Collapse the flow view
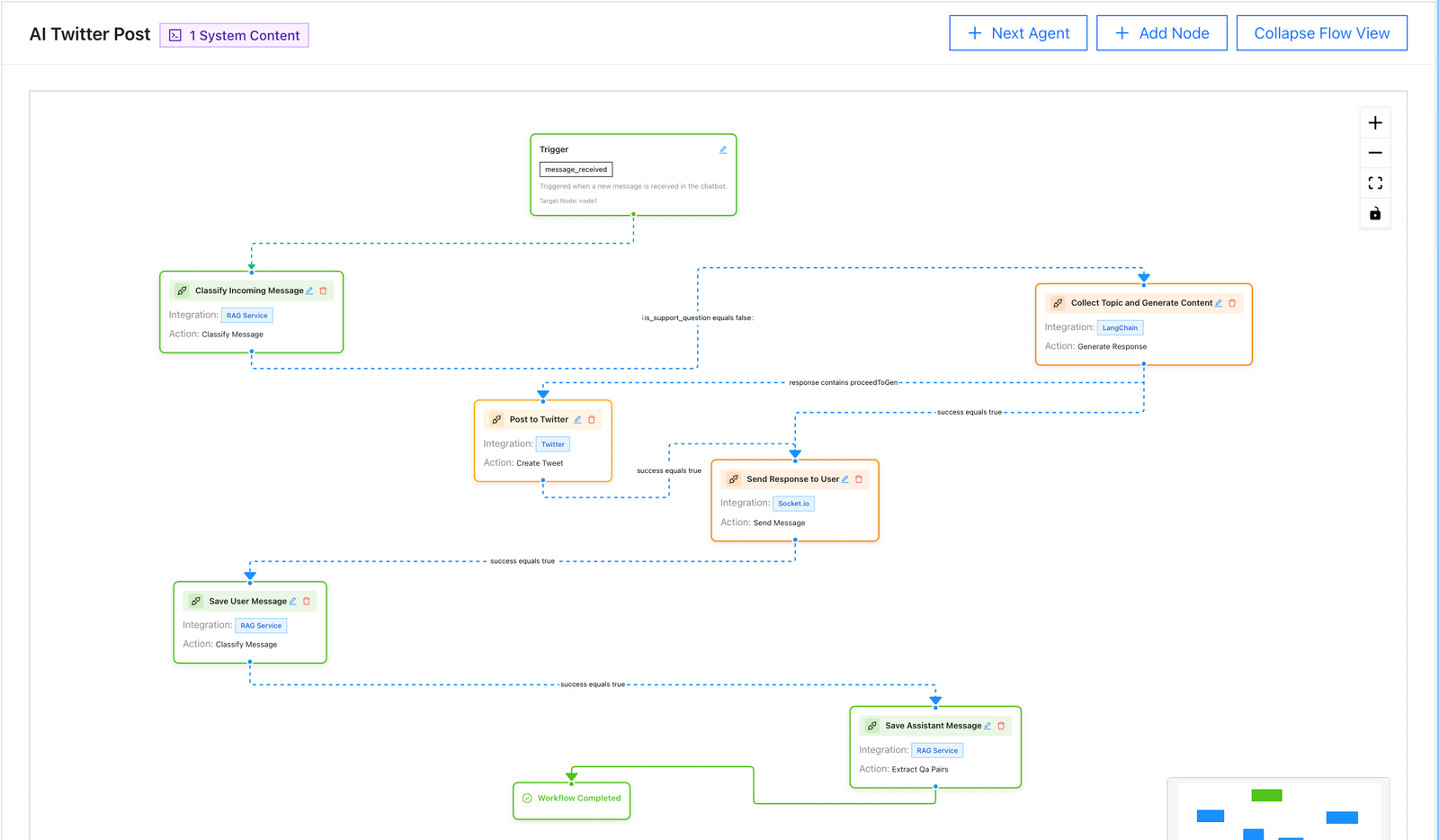 (1321, 32)
